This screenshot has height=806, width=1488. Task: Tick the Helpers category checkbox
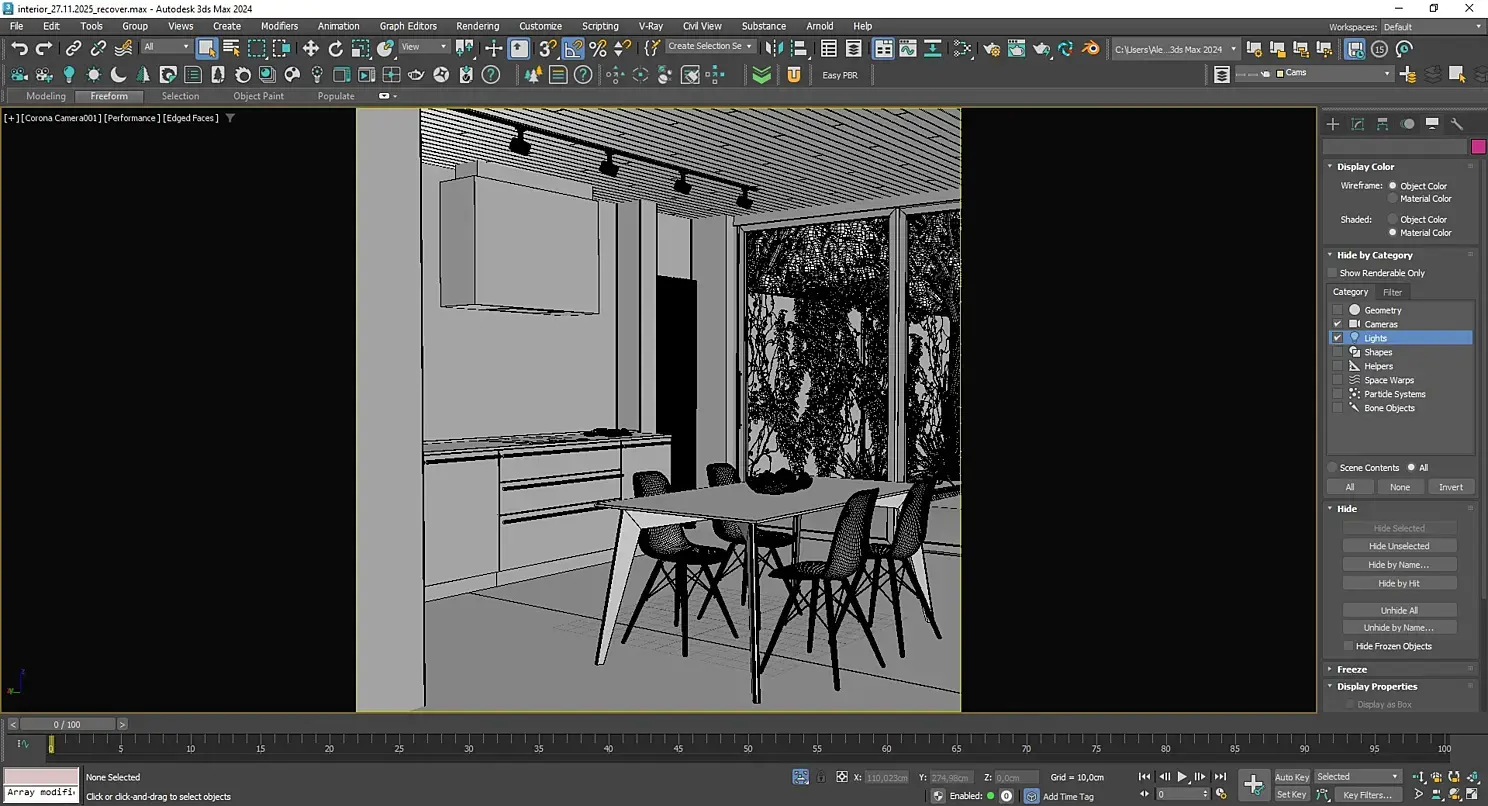(1337, 366)
